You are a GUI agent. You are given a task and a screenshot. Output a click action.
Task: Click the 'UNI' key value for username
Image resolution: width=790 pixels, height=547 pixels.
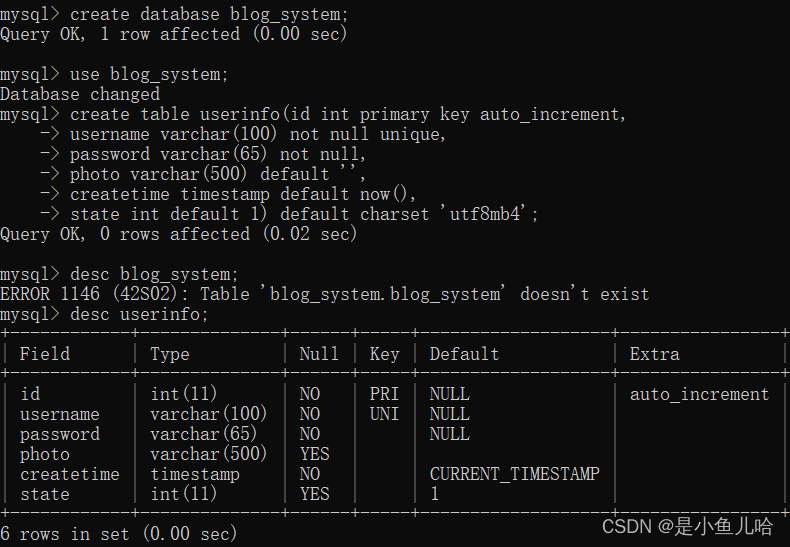coord(384,414)
